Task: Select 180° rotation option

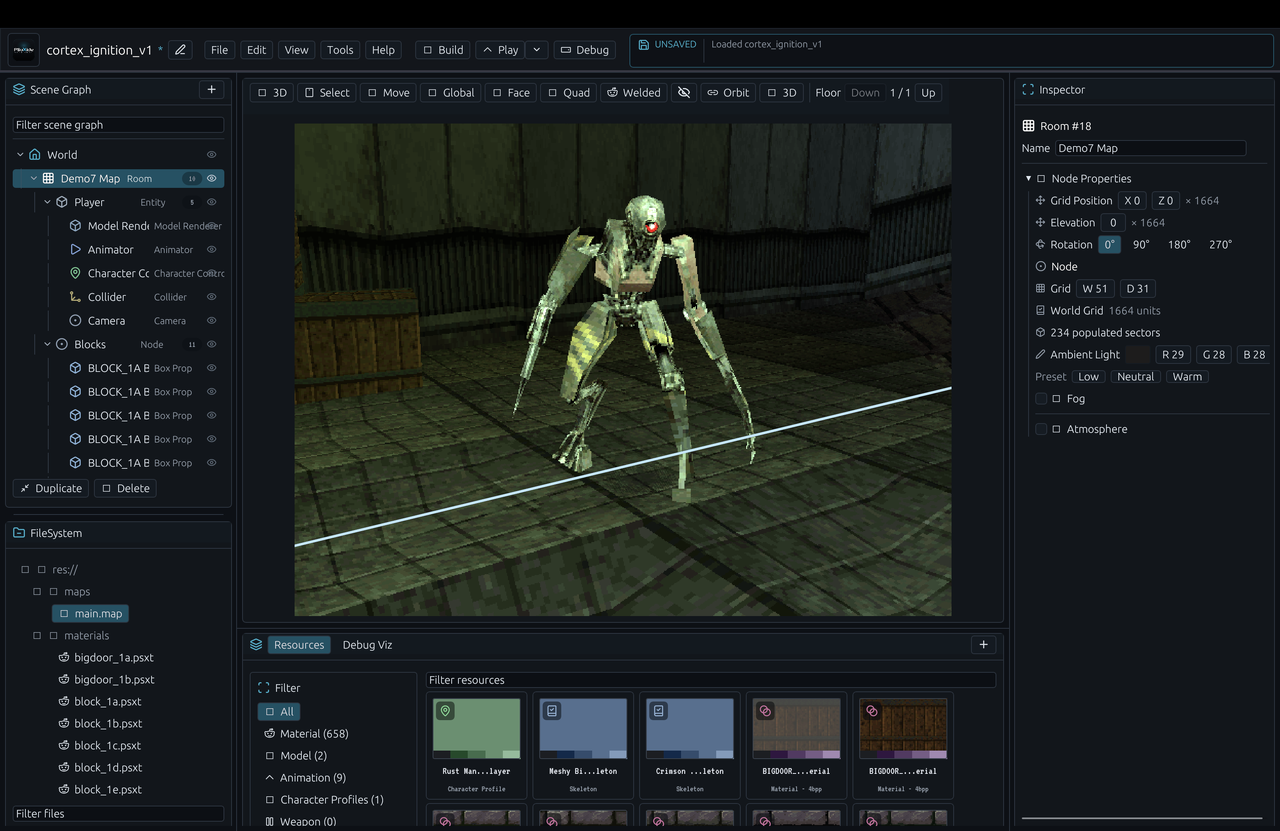Action: pyautogui.click(x=1179, y=244)
